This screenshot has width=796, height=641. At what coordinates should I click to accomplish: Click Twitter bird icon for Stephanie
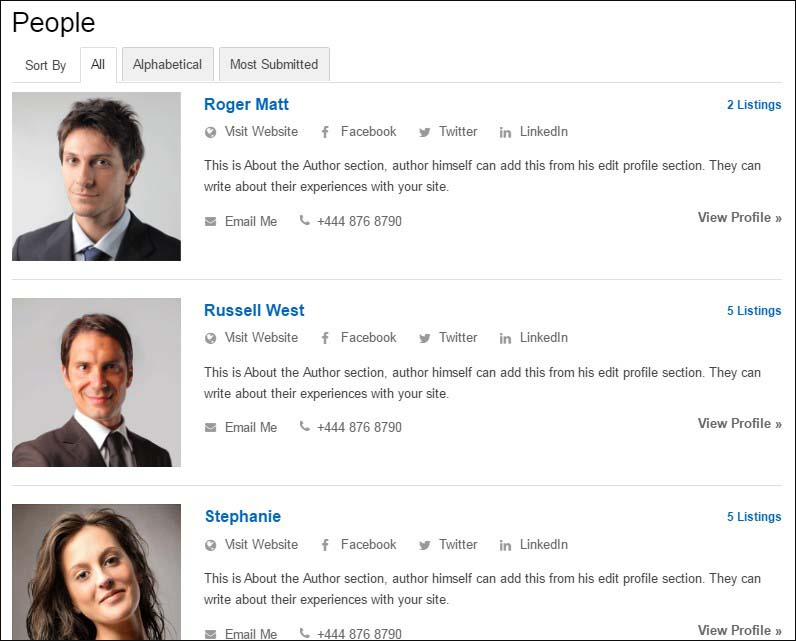click(x=424, y=546)
